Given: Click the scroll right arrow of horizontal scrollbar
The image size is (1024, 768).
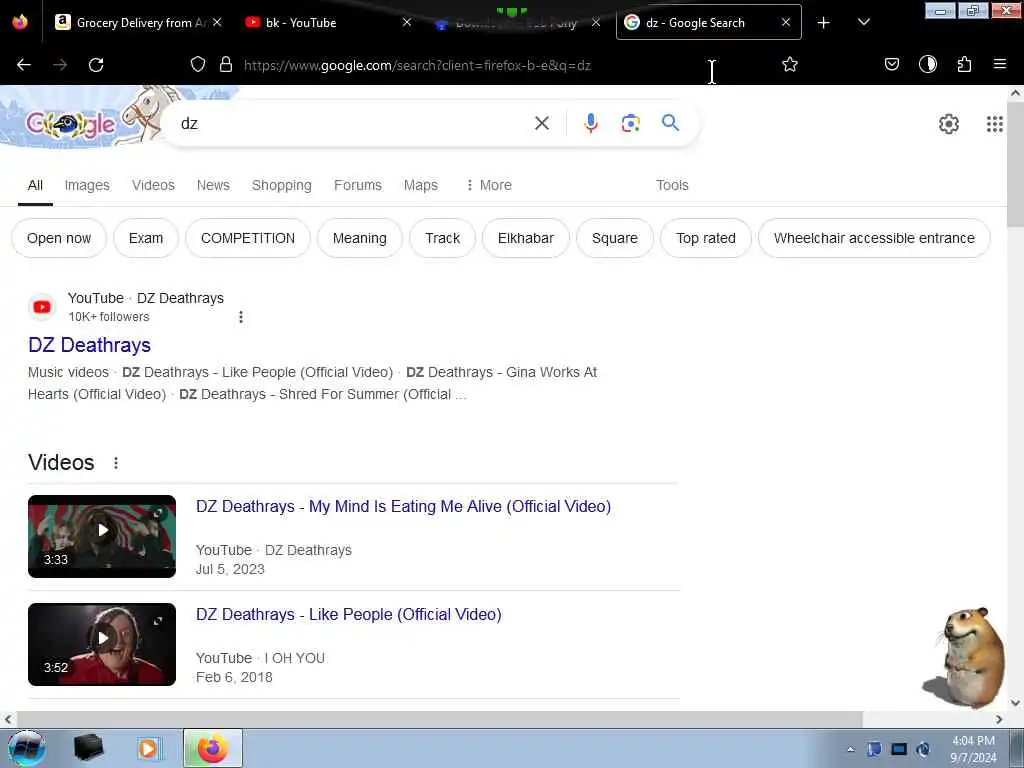Looking at the screenshot, I should click(999, 719).
